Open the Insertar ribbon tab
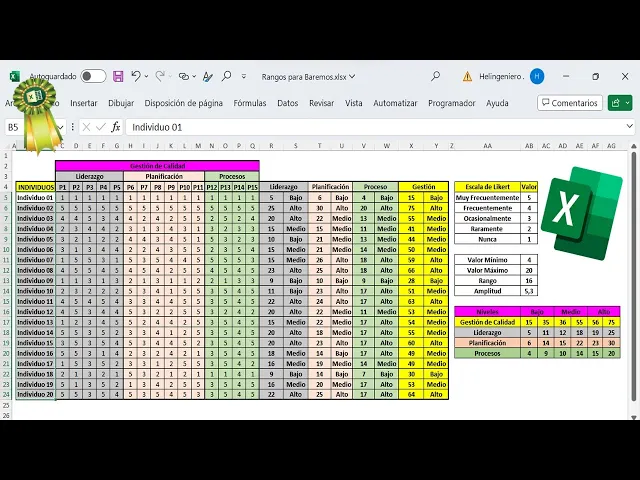 pyautogui.click(x=84, y=103)
